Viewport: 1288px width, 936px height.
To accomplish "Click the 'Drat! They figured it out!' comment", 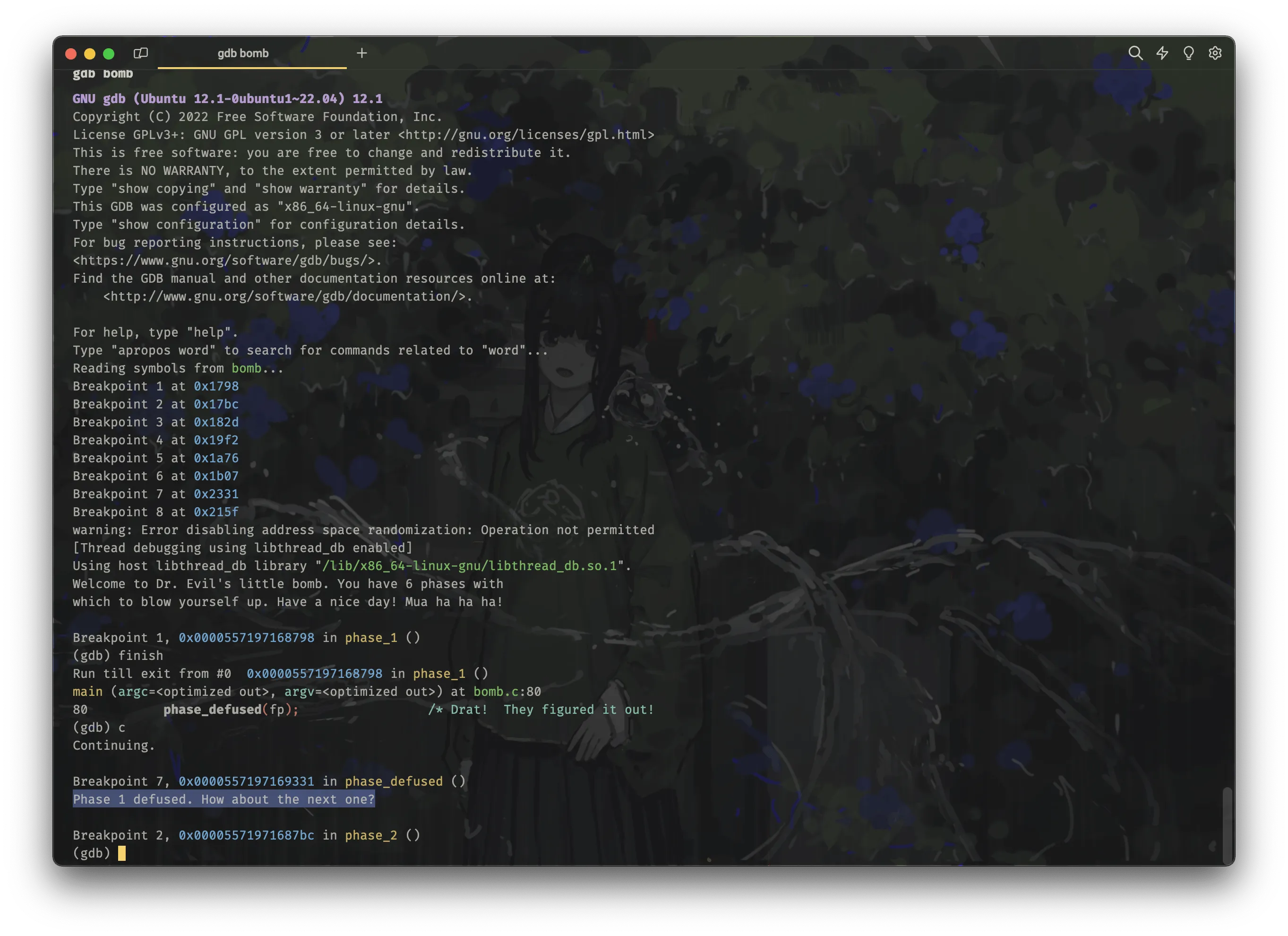I will click(541, 709).
